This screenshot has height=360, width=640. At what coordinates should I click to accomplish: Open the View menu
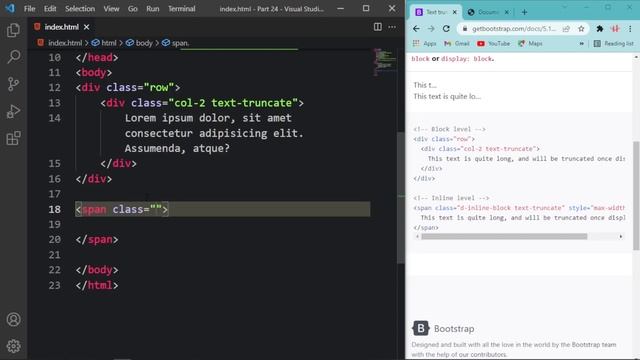pyautogui.click(x=111, y=9)
